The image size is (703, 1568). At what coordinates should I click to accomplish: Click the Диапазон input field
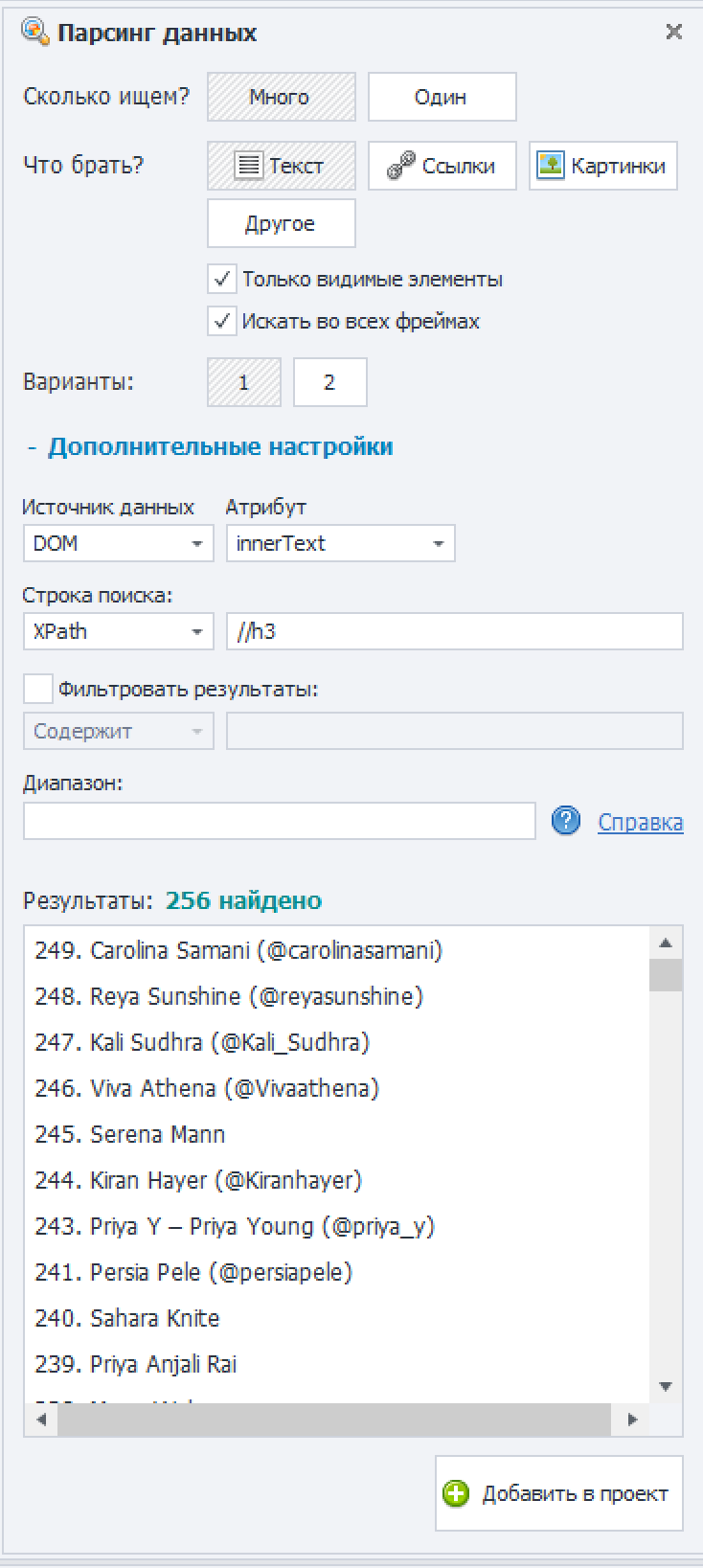(x=279, y=821)
